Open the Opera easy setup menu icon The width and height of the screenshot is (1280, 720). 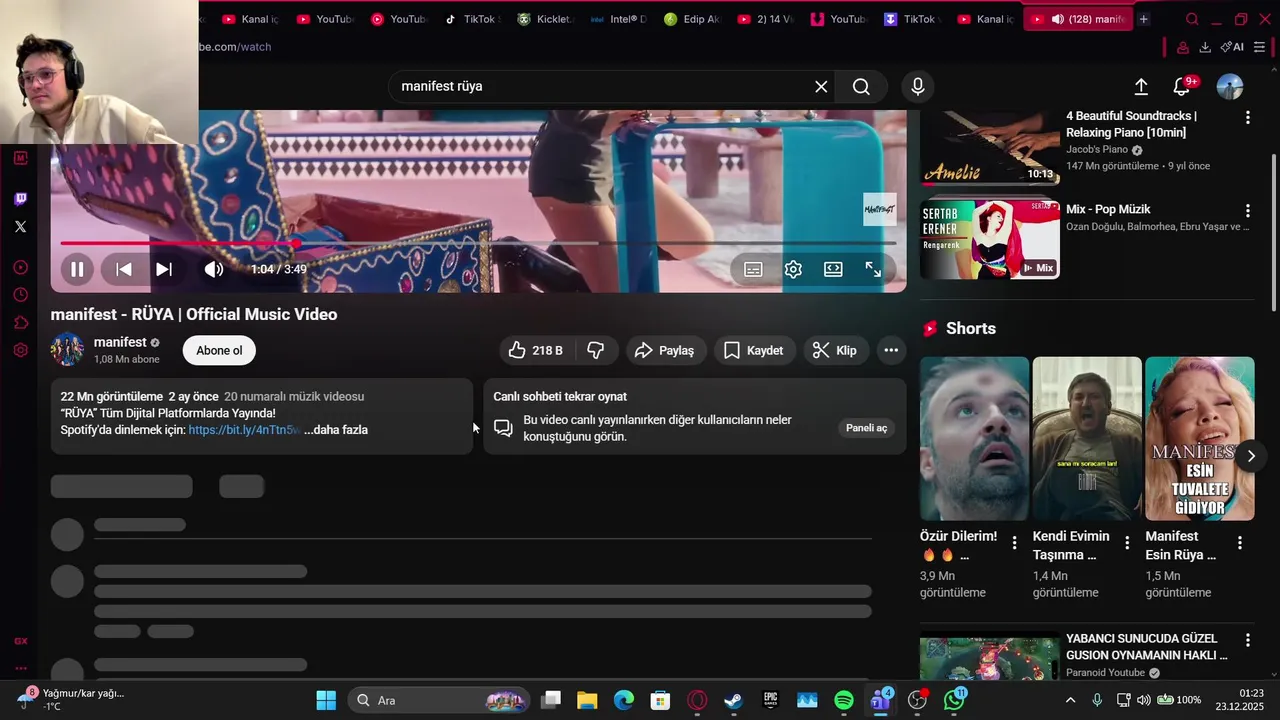1260,47
